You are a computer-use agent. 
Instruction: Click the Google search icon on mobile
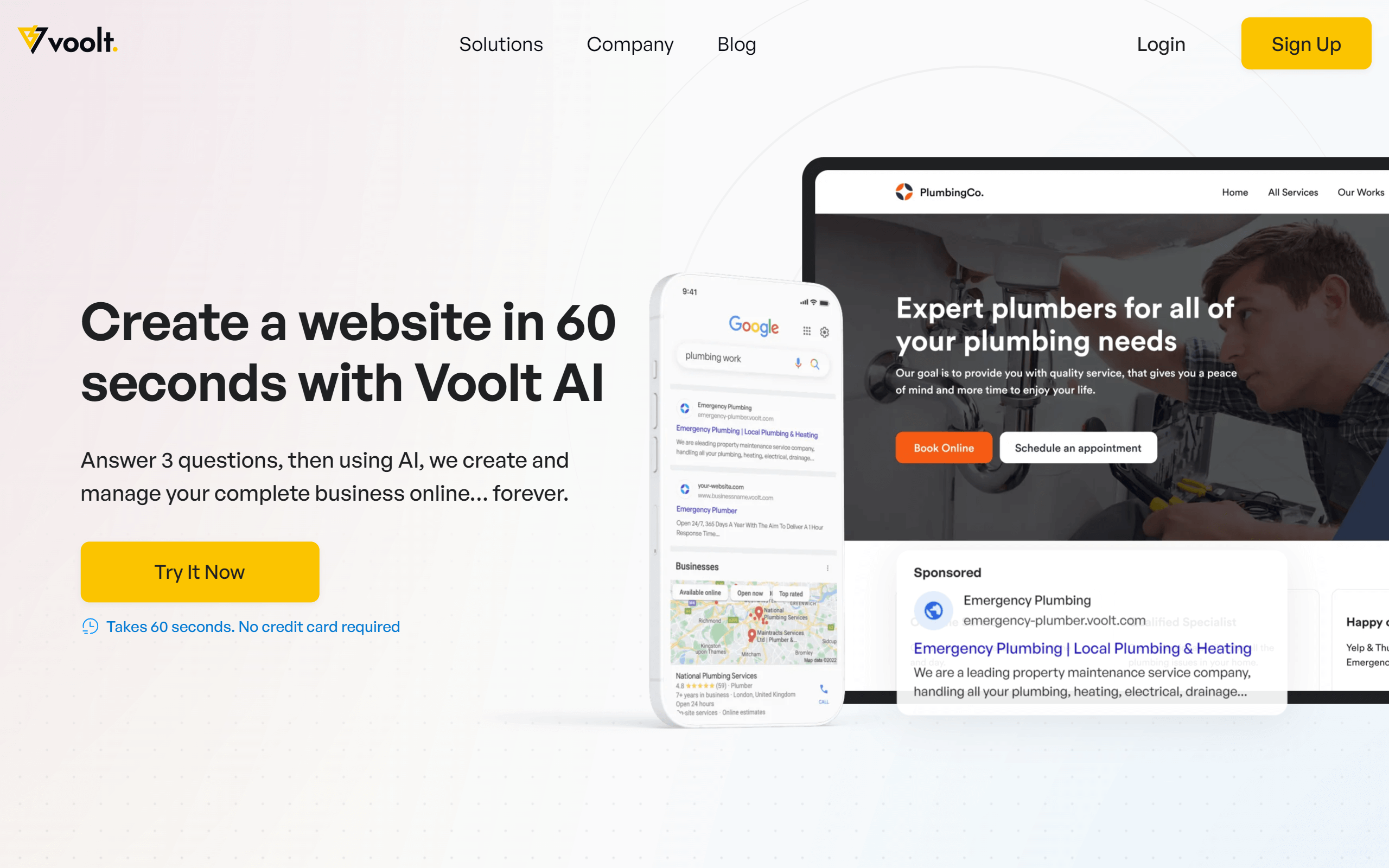click(813, 364)
